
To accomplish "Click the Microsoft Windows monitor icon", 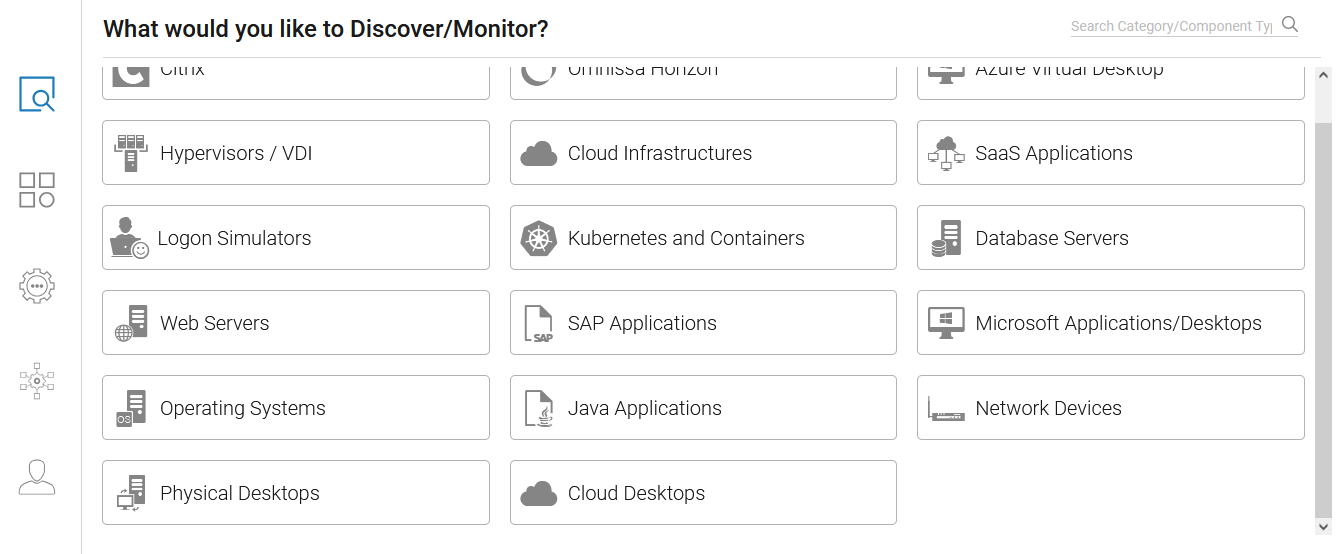I will pos(946,322).
